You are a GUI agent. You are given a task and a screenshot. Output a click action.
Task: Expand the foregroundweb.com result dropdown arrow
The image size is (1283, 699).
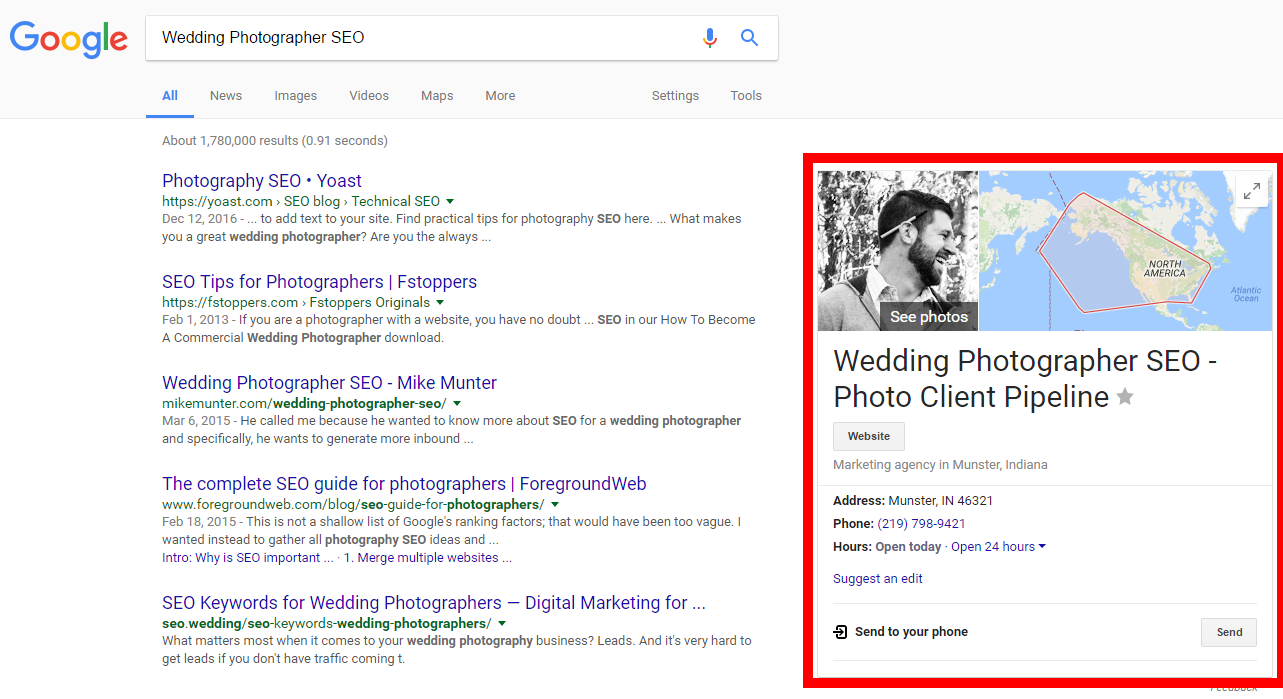(x=555, y=505)
